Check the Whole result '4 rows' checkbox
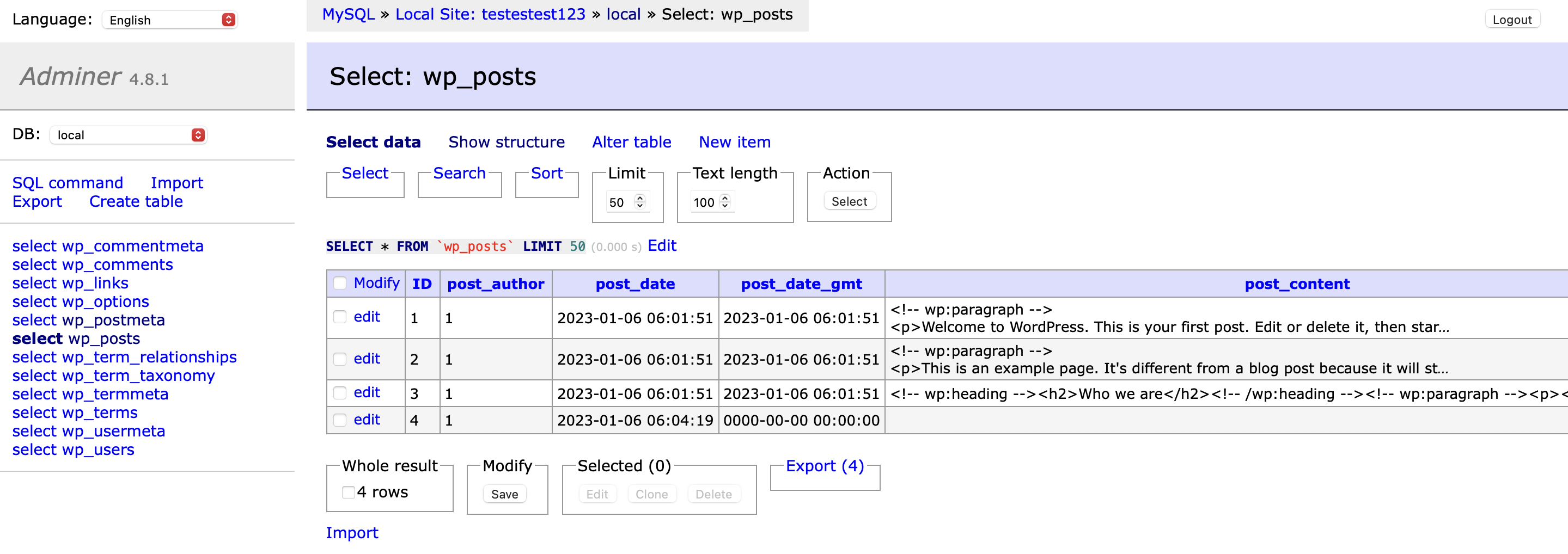This screenshot has width=1568, height=554. pos(347,491)
